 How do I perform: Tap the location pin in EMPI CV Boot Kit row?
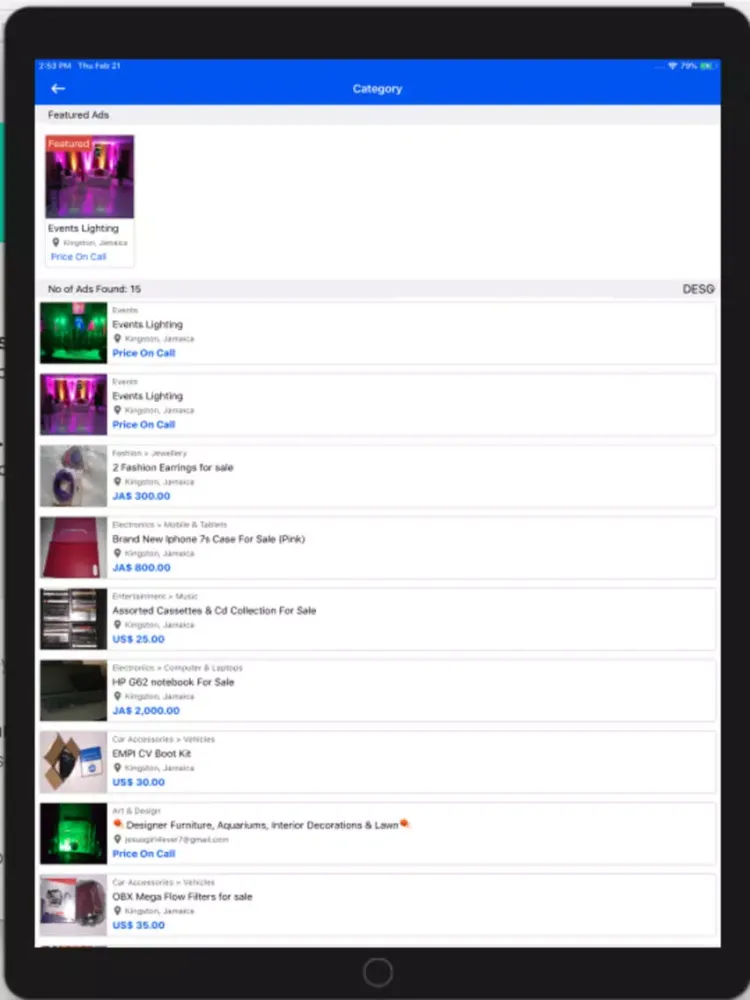[117, 767]
